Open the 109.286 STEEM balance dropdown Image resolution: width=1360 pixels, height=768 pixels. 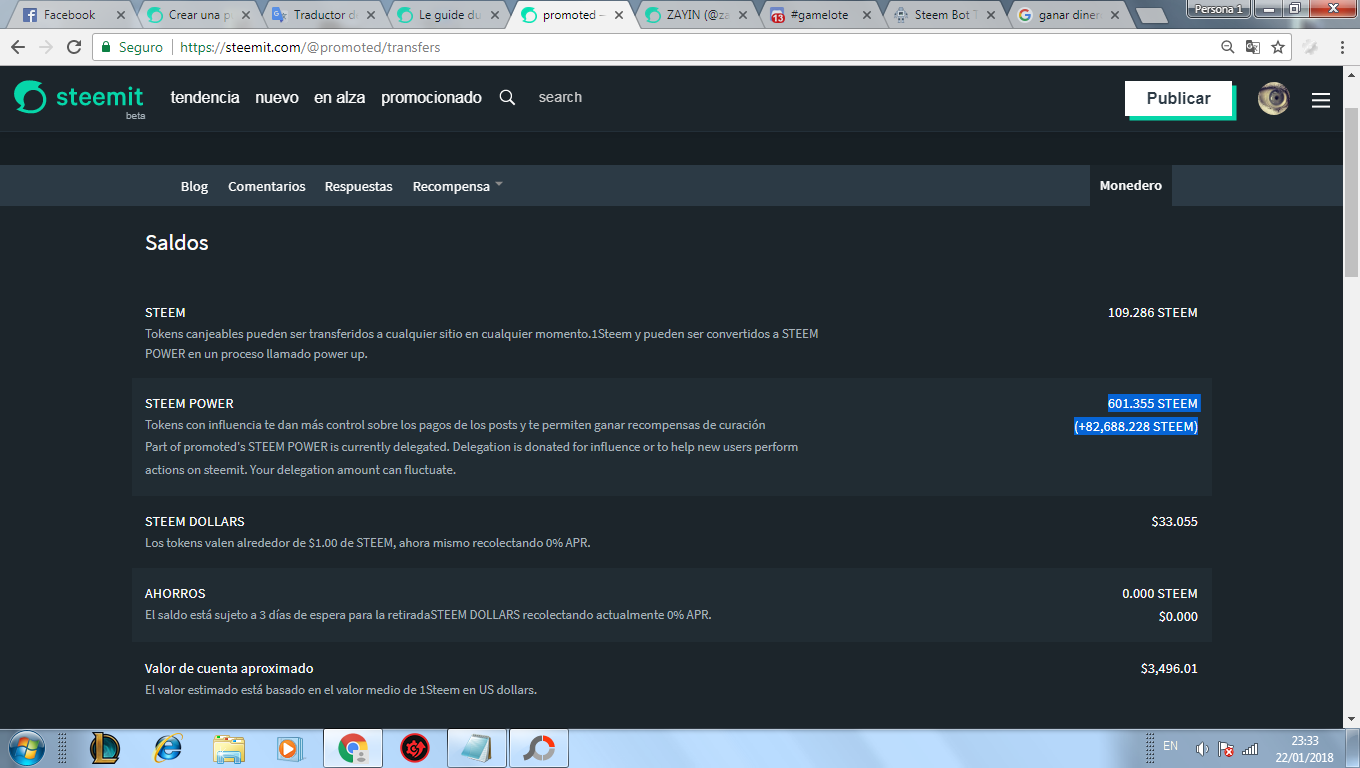pos(1152,312)
